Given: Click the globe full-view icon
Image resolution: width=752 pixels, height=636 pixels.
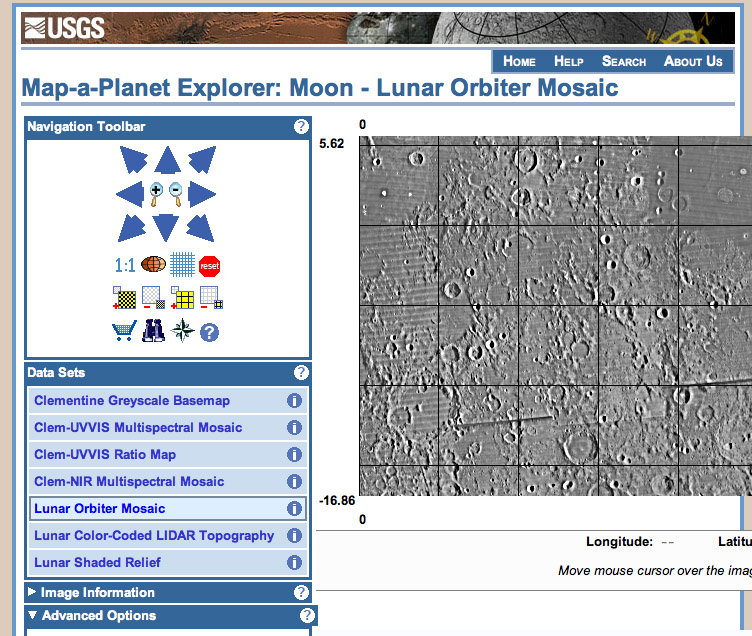Looking at the screenshot, I should click(x=152, y=265).
